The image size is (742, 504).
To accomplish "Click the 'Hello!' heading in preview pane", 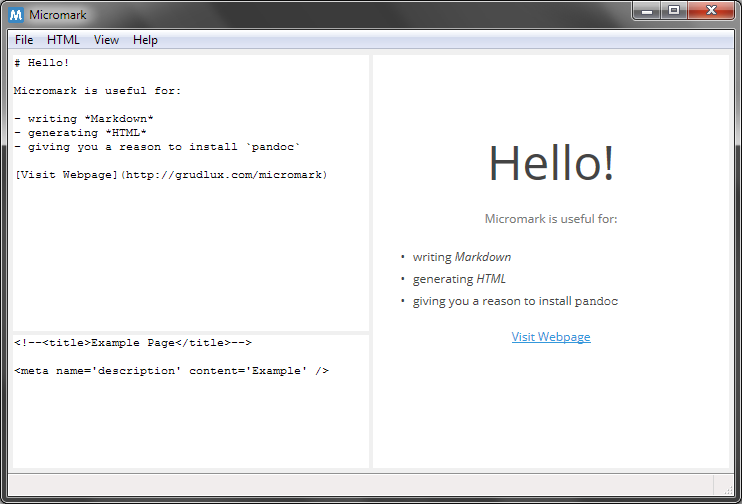I will (x=551, y=163).
